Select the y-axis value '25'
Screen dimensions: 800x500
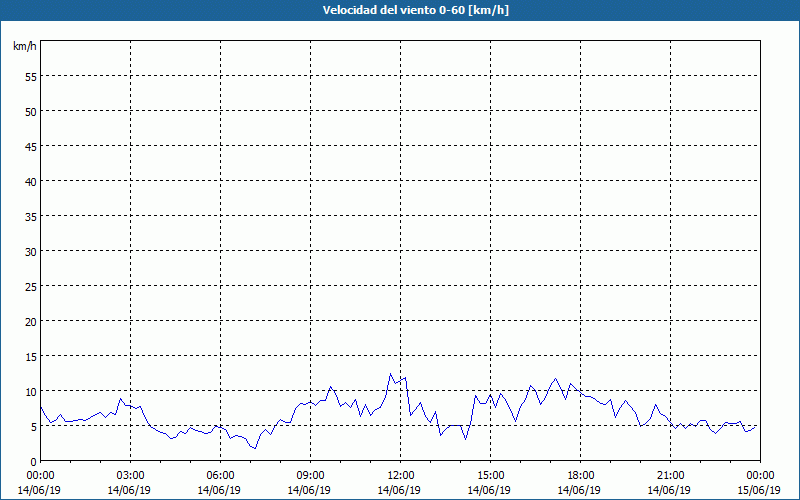31,286
